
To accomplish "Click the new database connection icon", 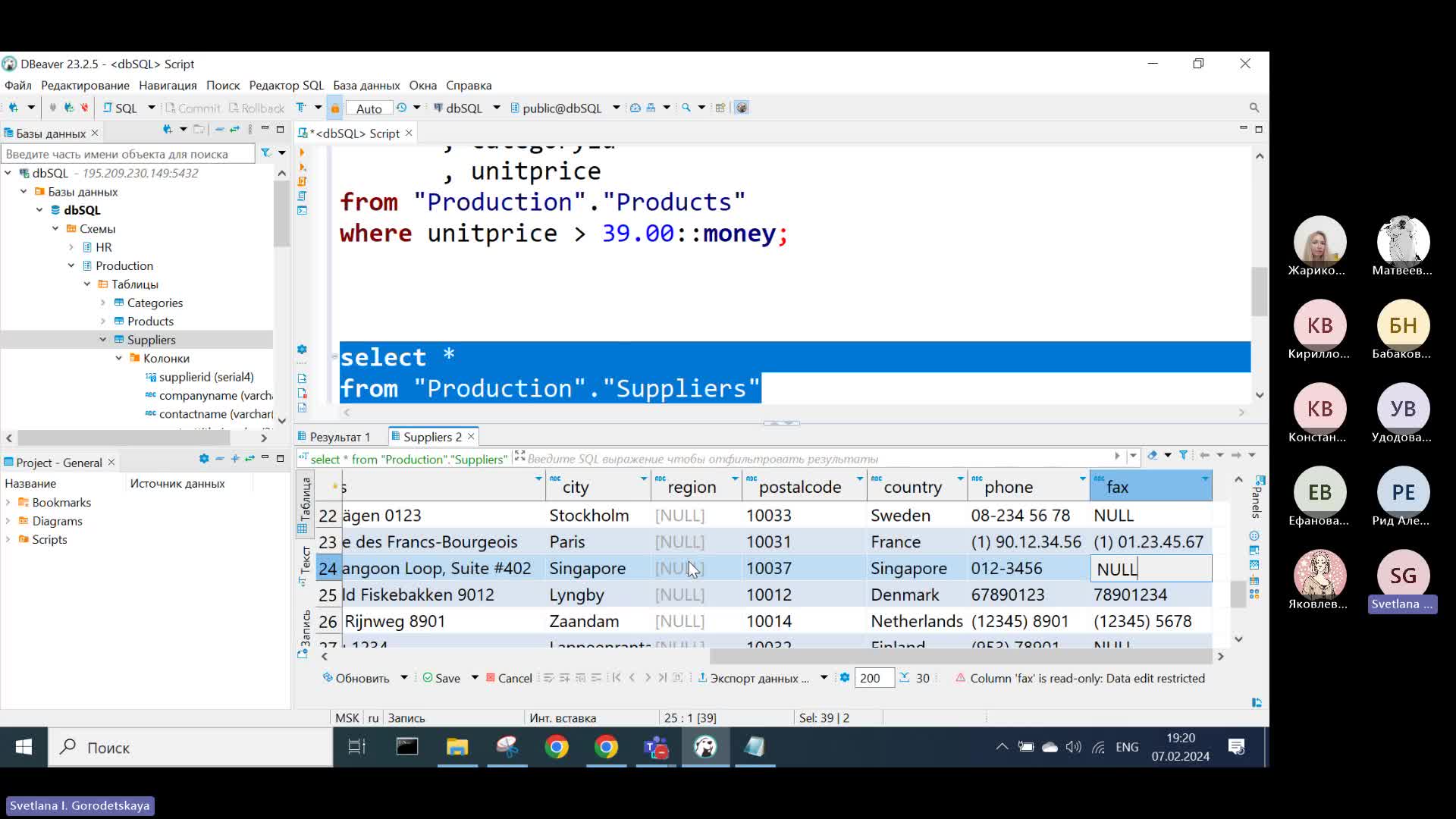I will point(13,108).
